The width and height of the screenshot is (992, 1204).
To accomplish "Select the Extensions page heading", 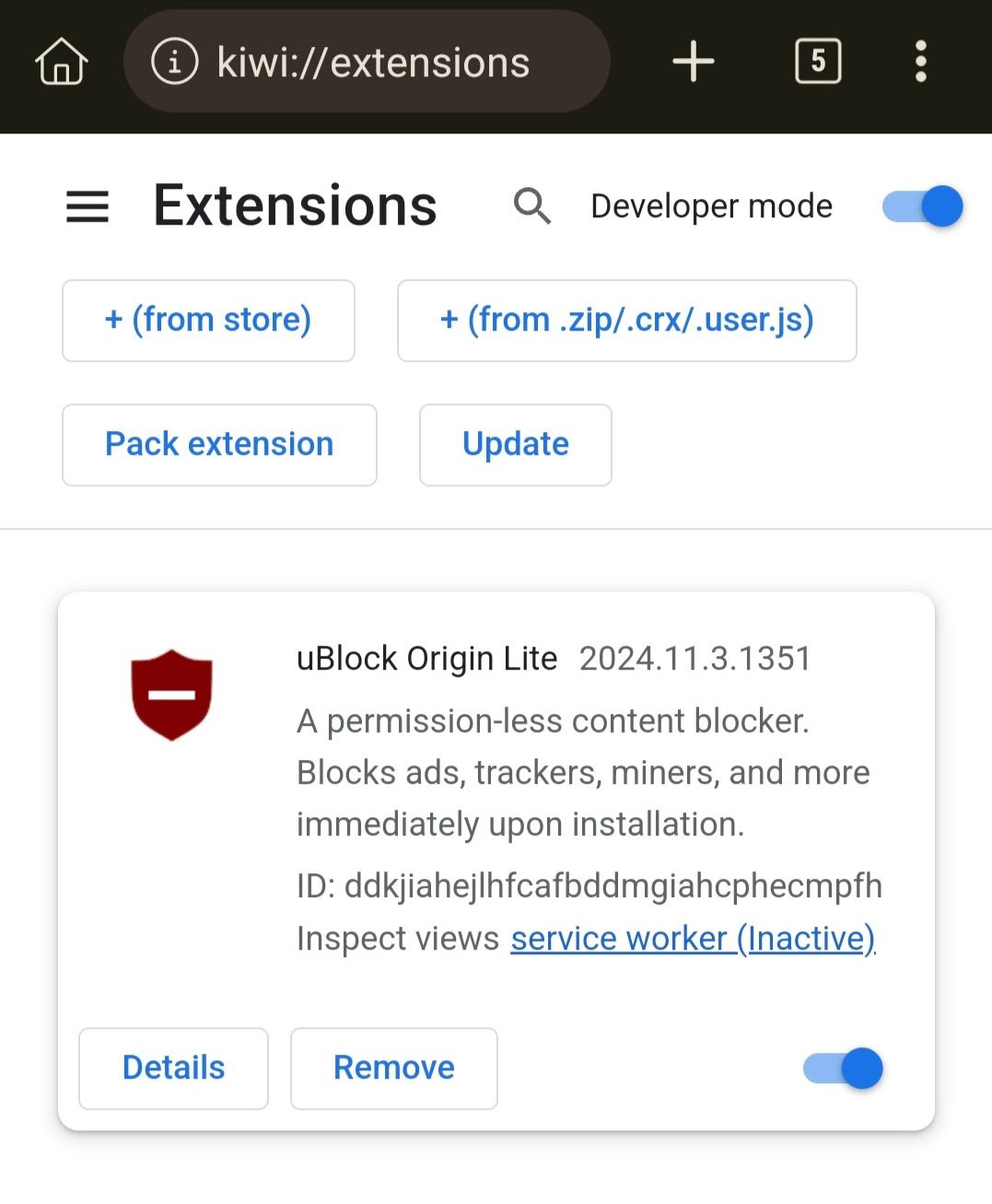I will tap(295, 205).
